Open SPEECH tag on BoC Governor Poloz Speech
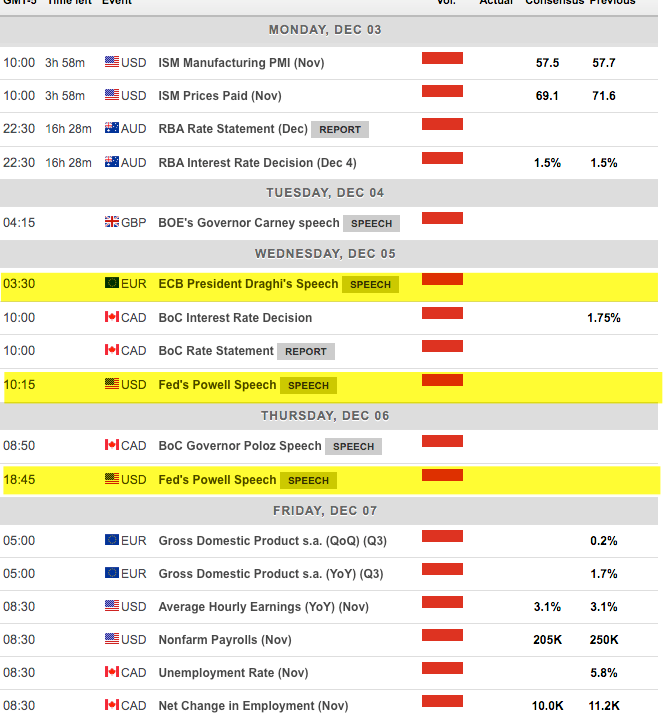Image resolution: width=666 pixels, height=719 pixels. 353,447
